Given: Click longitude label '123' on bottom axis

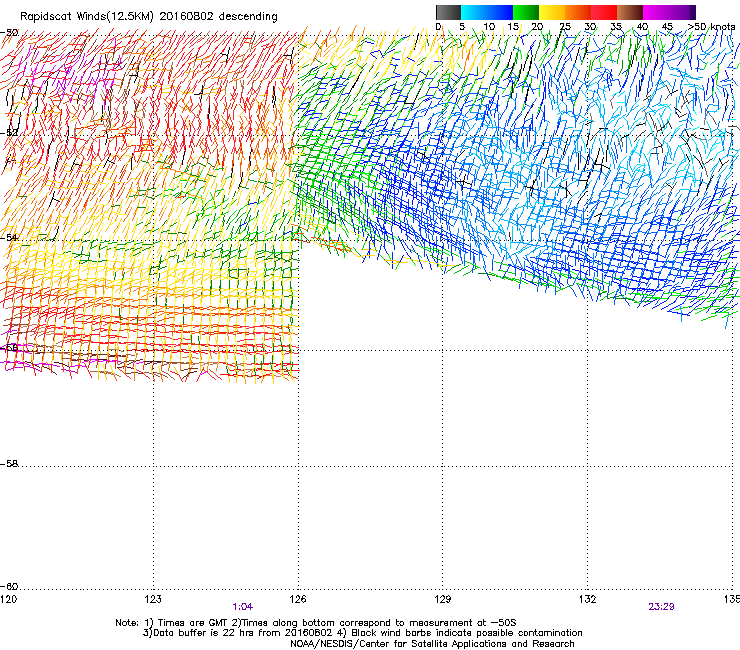Looking at the screenshot, I should [153, 599].
